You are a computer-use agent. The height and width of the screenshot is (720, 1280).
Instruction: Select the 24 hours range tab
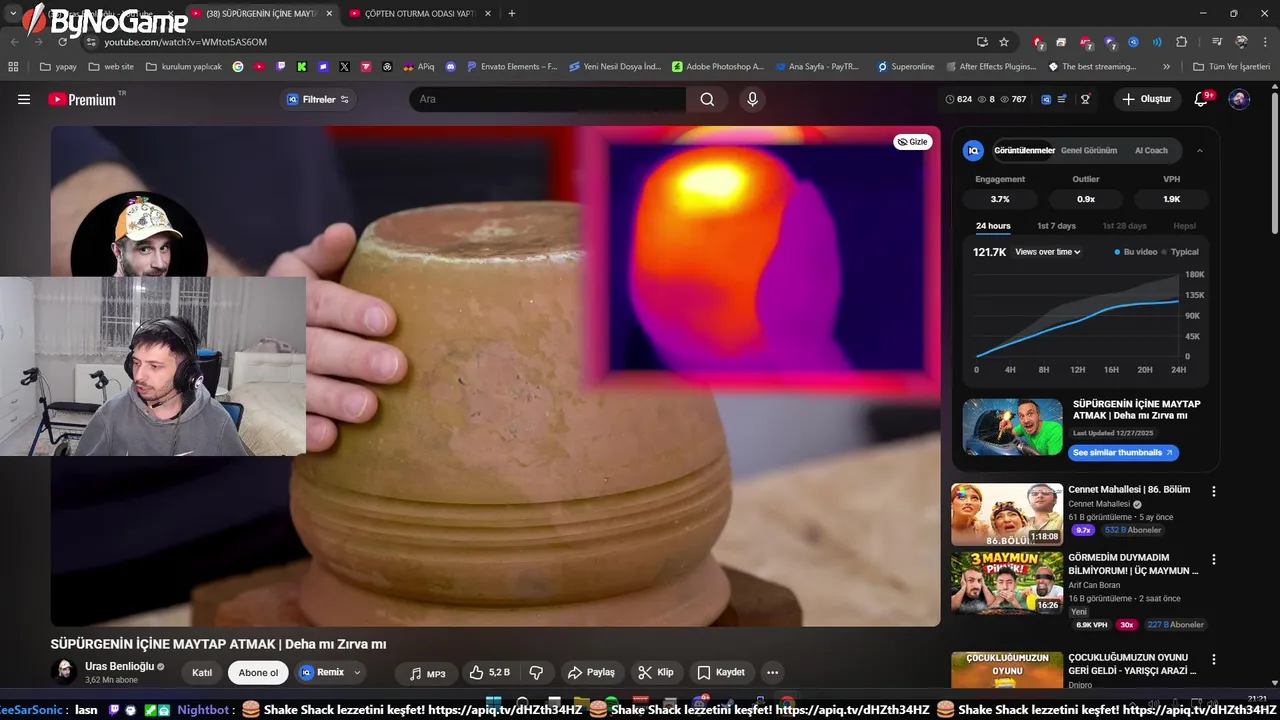click(x=993, y=226)
